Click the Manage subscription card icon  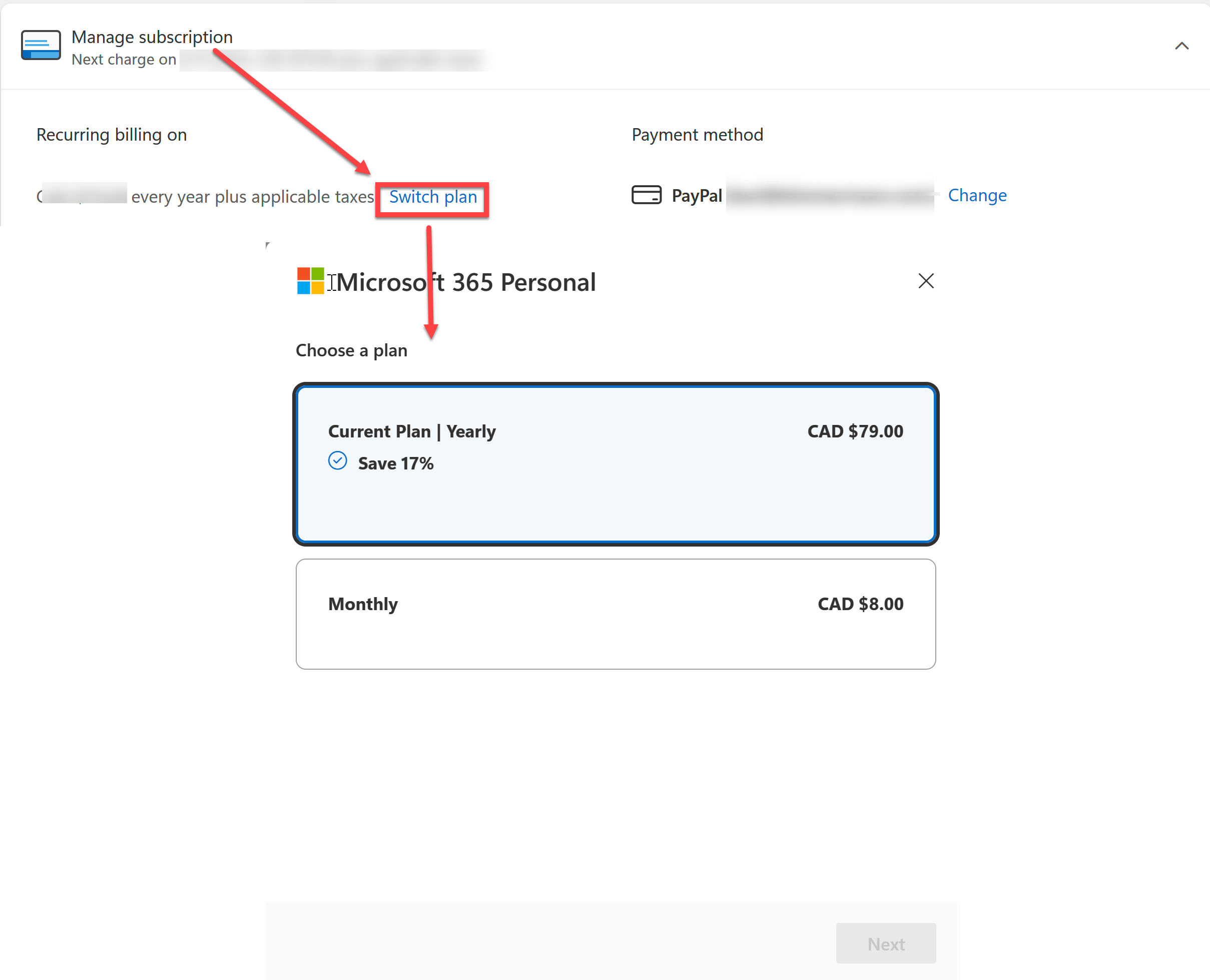[41, 45]
